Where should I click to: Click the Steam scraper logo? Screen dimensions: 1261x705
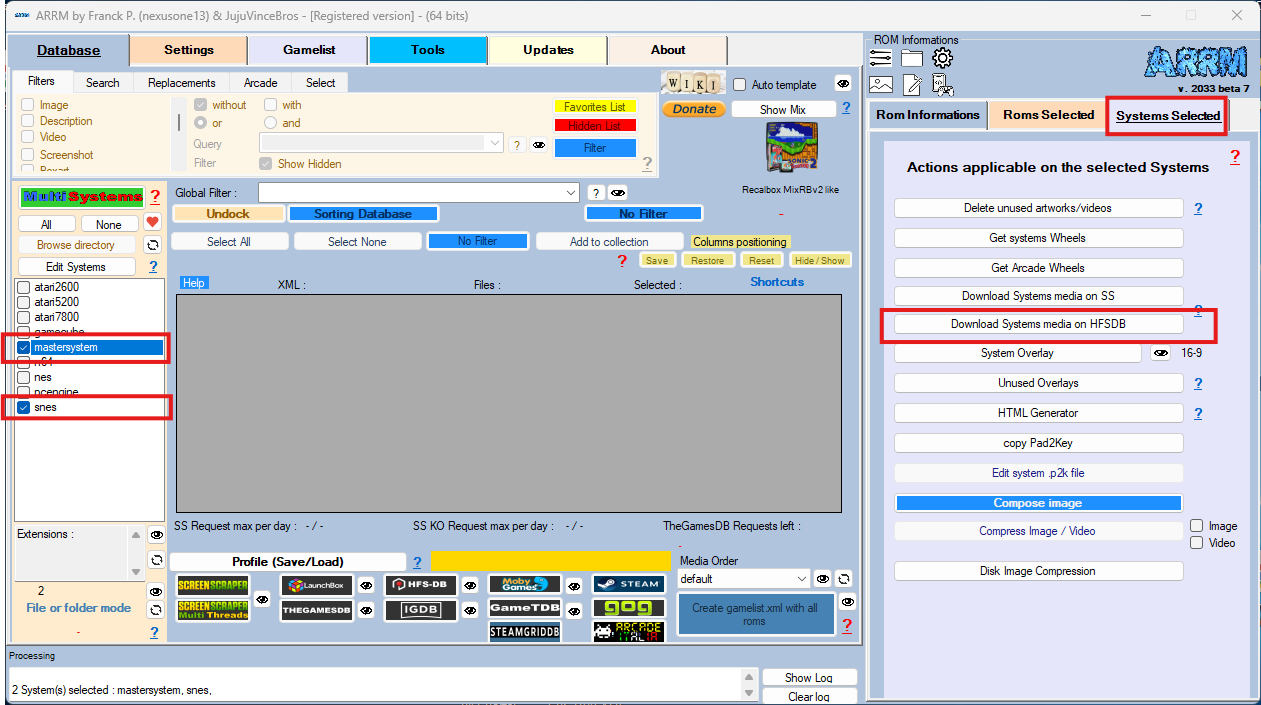[628, 584]
